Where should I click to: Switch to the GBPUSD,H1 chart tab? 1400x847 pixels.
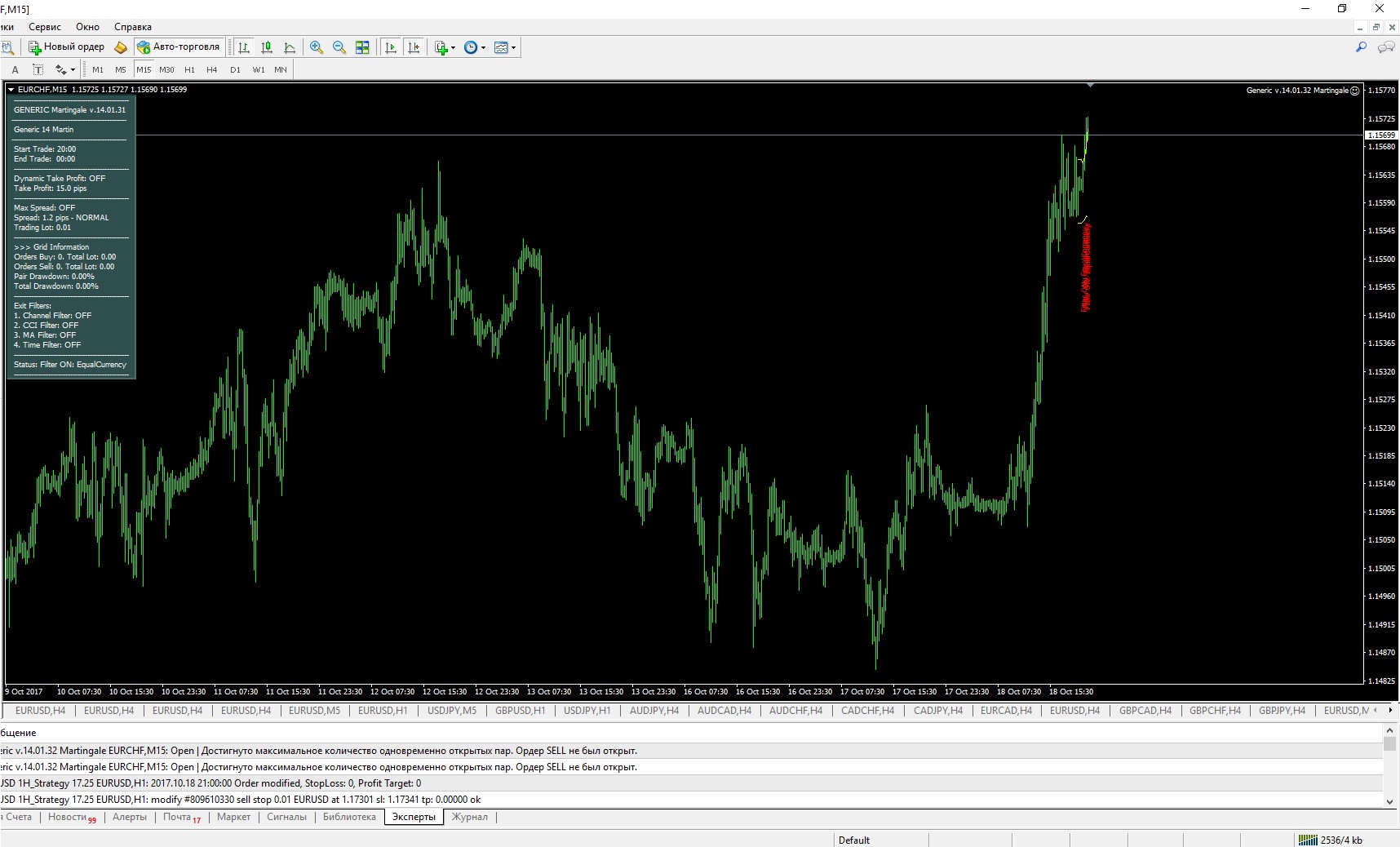point(521,711)
